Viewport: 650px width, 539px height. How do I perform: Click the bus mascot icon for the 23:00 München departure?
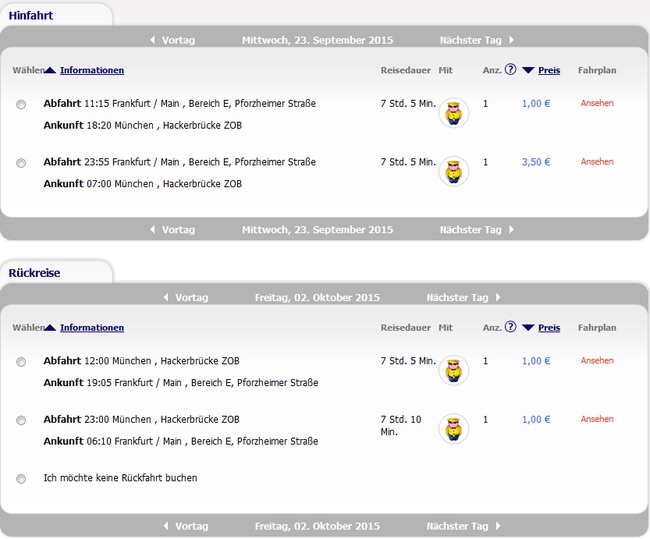[455, 428]
